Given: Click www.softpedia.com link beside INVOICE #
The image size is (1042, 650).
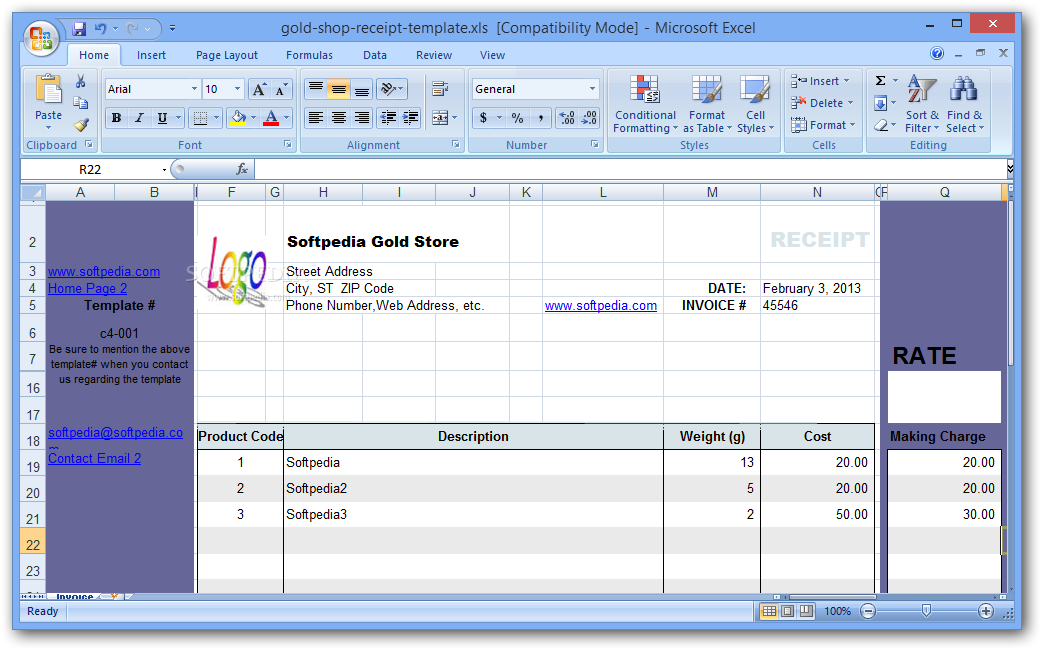Looking at the screenshot, I should pyautogui.click(x=601, y=306).
